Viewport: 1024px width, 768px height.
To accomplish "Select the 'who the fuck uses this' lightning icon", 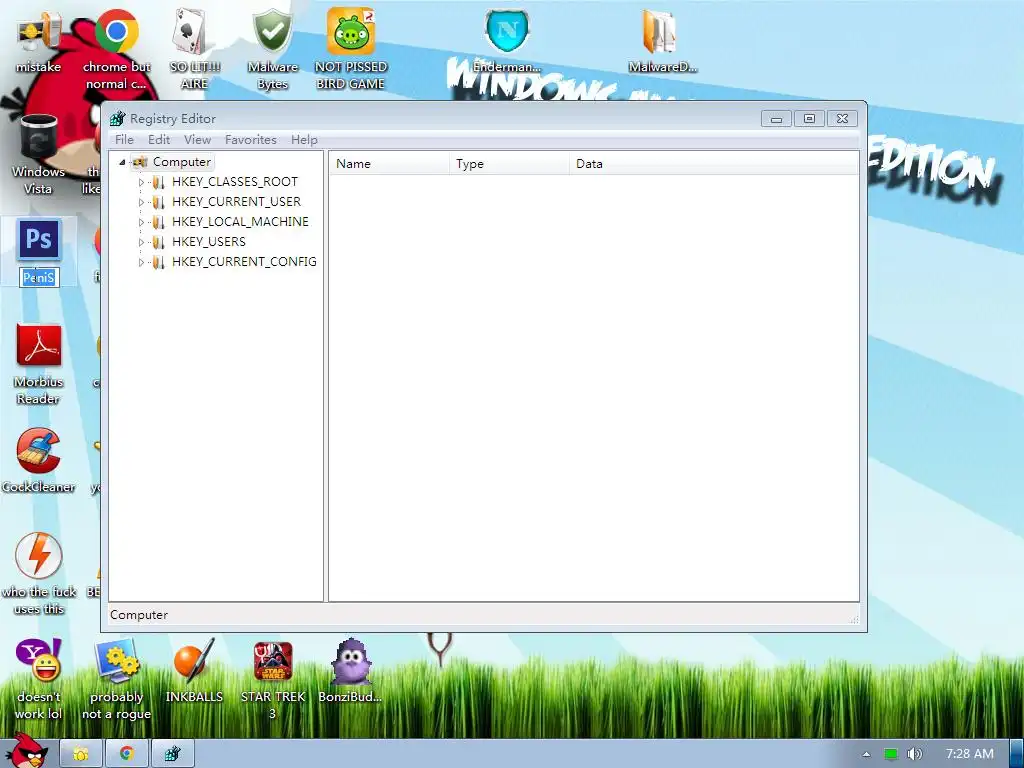I will (39, 573).
